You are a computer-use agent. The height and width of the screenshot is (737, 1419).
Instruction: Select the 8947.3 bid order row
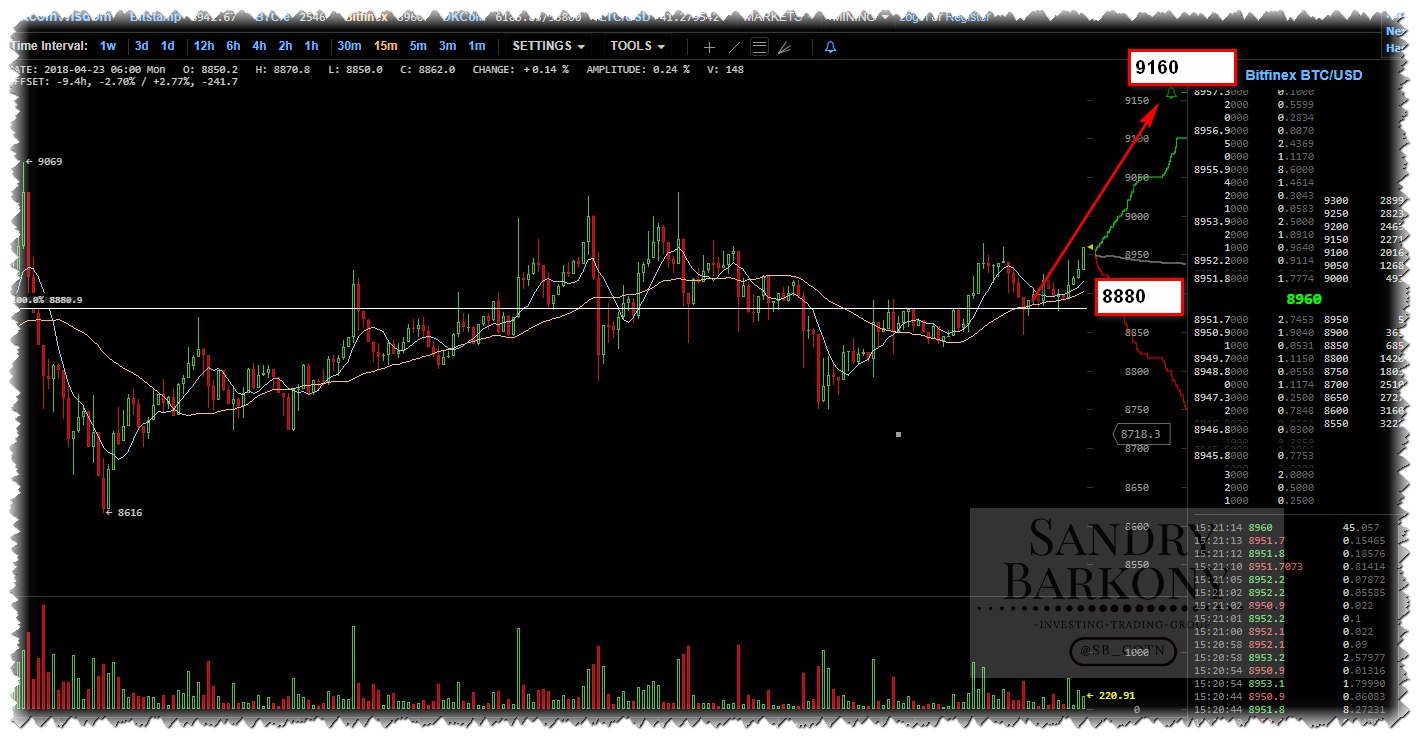click(x=1254, y=397)
